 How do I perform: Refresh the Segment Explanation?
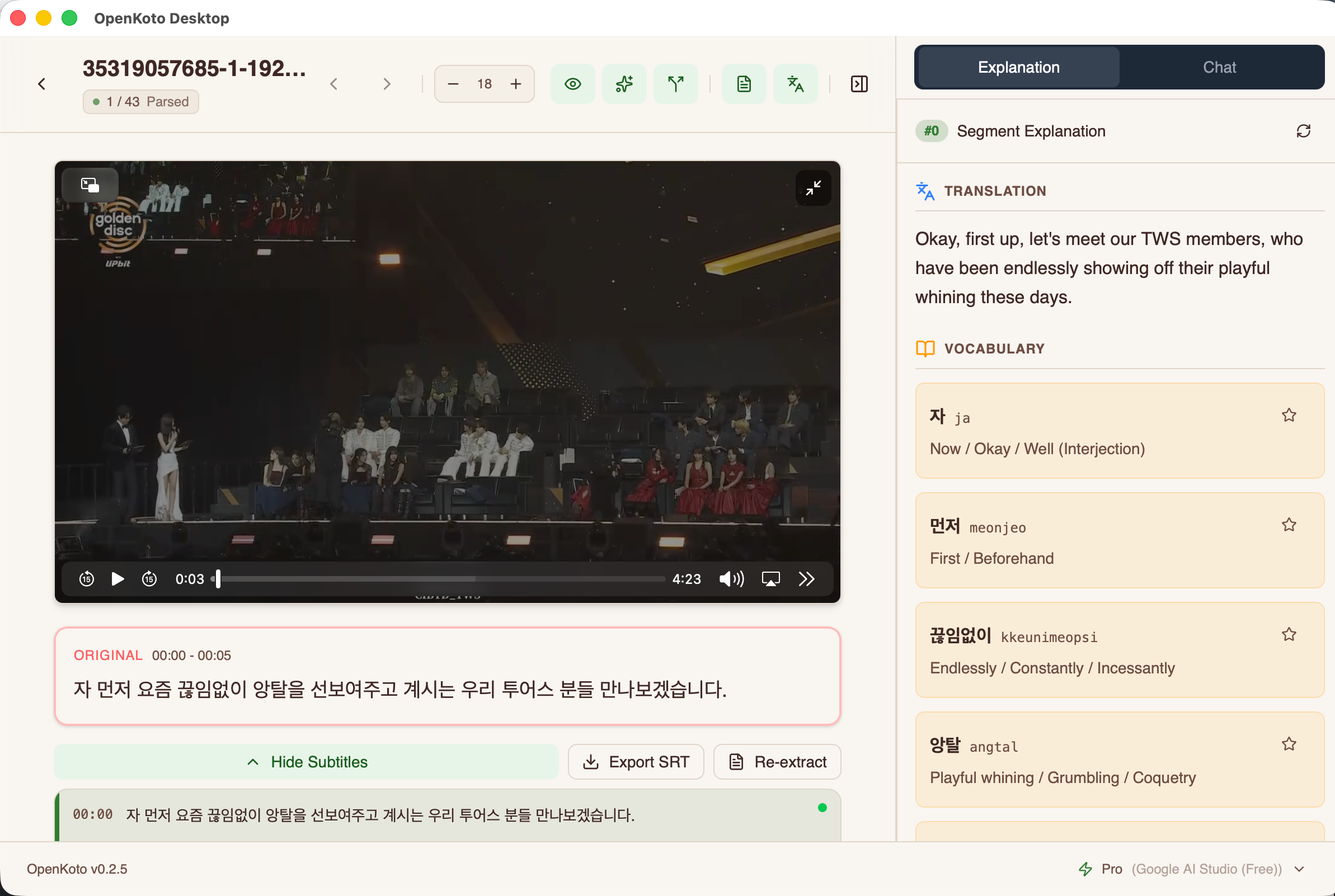click(x=1303, y=131)
